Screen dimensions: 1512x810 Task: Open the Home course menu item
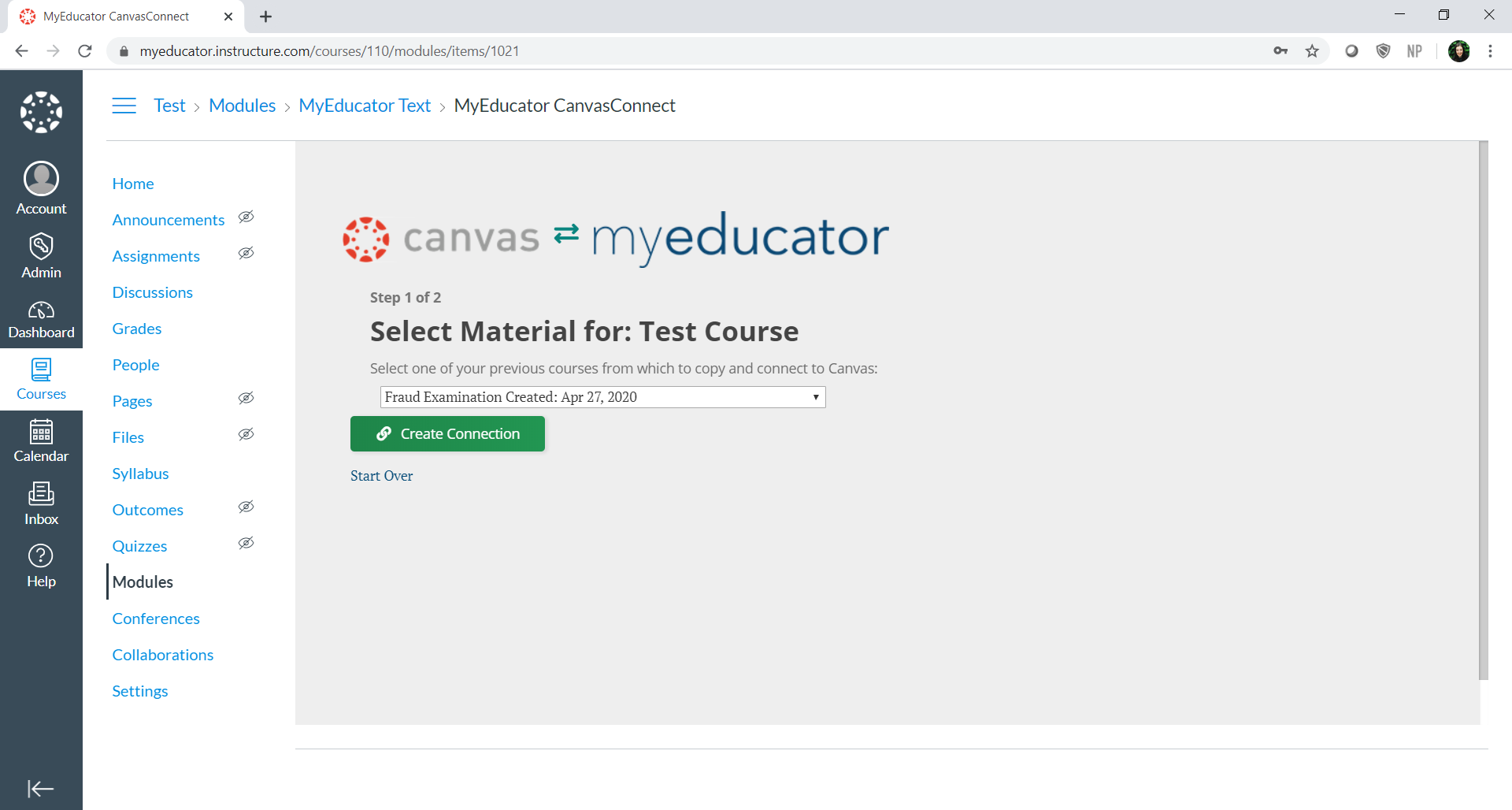click(133, 184)
